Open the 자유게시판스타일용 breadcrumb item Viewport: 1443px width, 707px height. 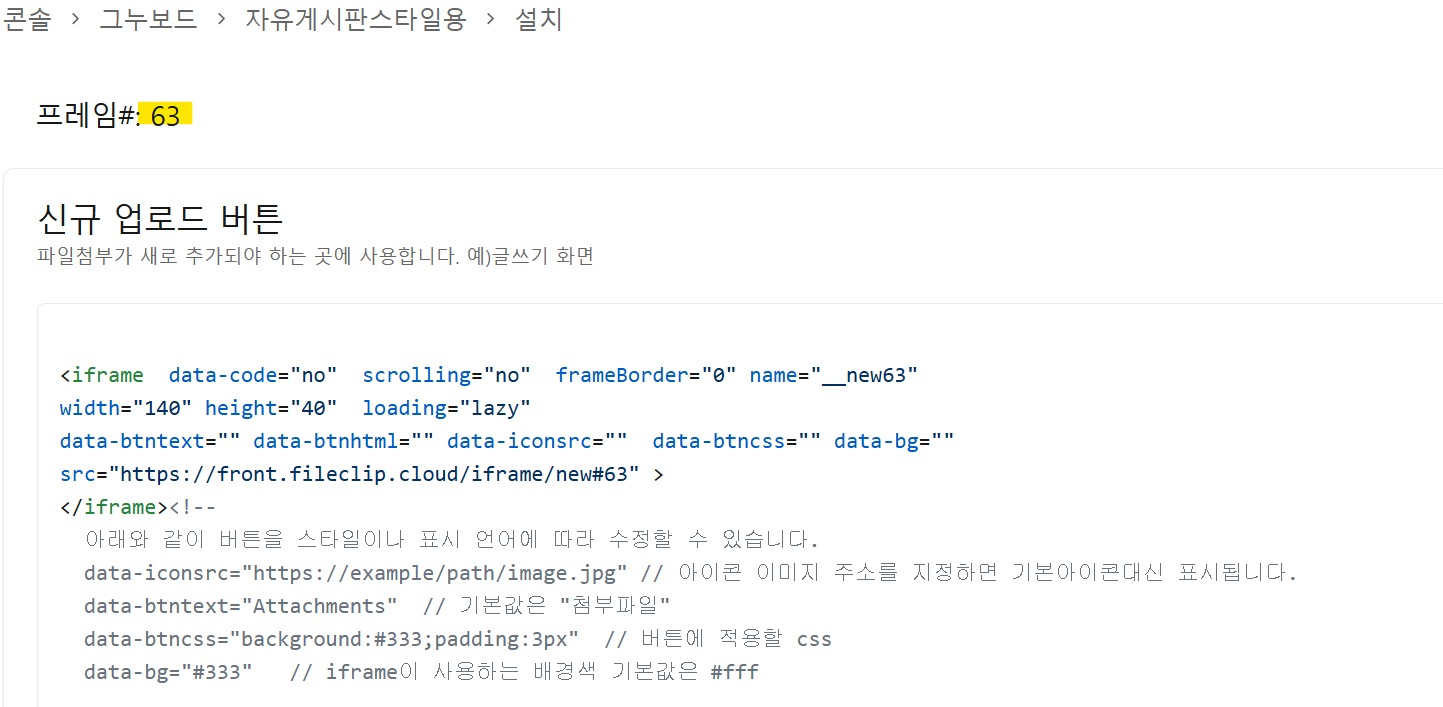coord(355,20)
